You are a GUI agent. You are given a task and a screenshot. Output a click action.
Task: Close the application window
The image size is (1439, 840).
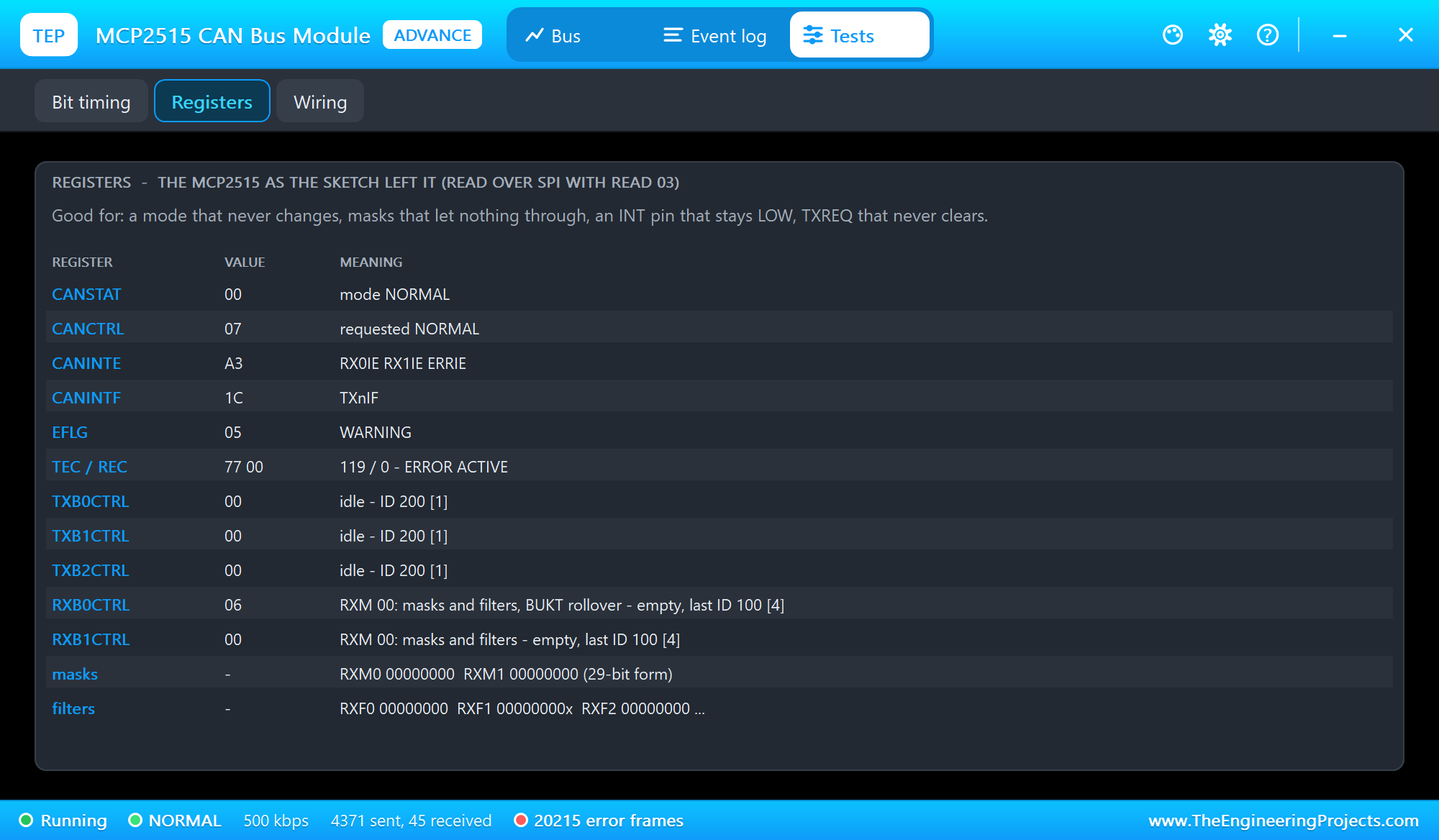tap(1406, 35)
